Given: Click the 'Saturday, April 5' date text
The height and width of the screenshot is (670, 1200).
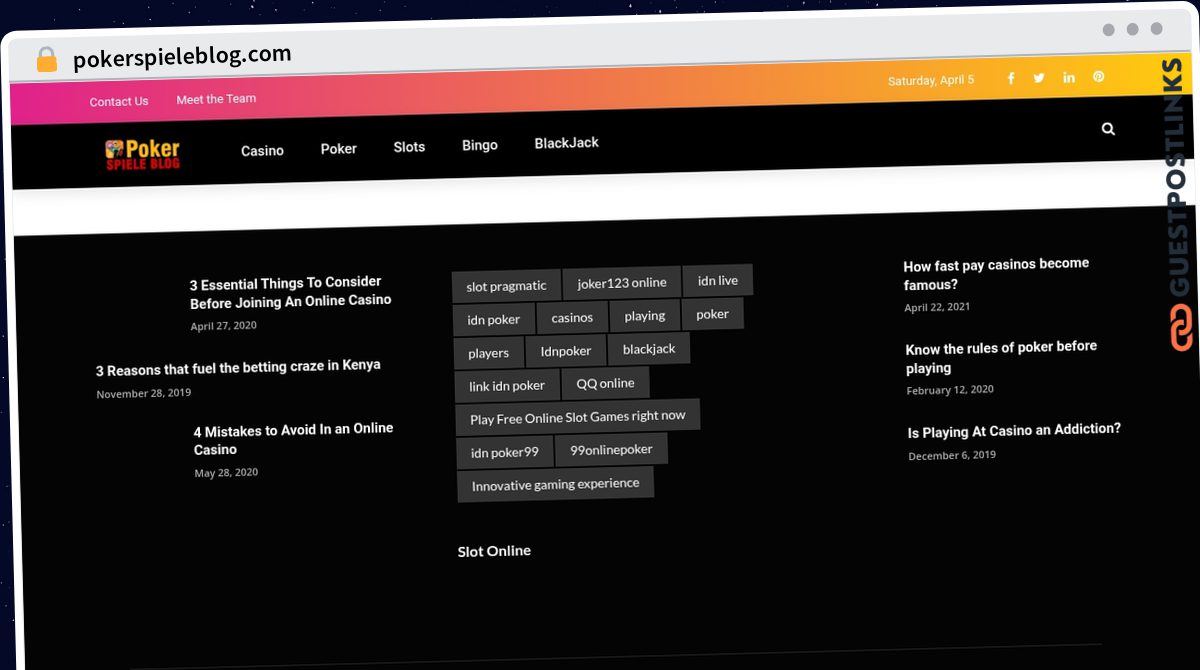Looking at the screenshot, I should coord(931,80).
